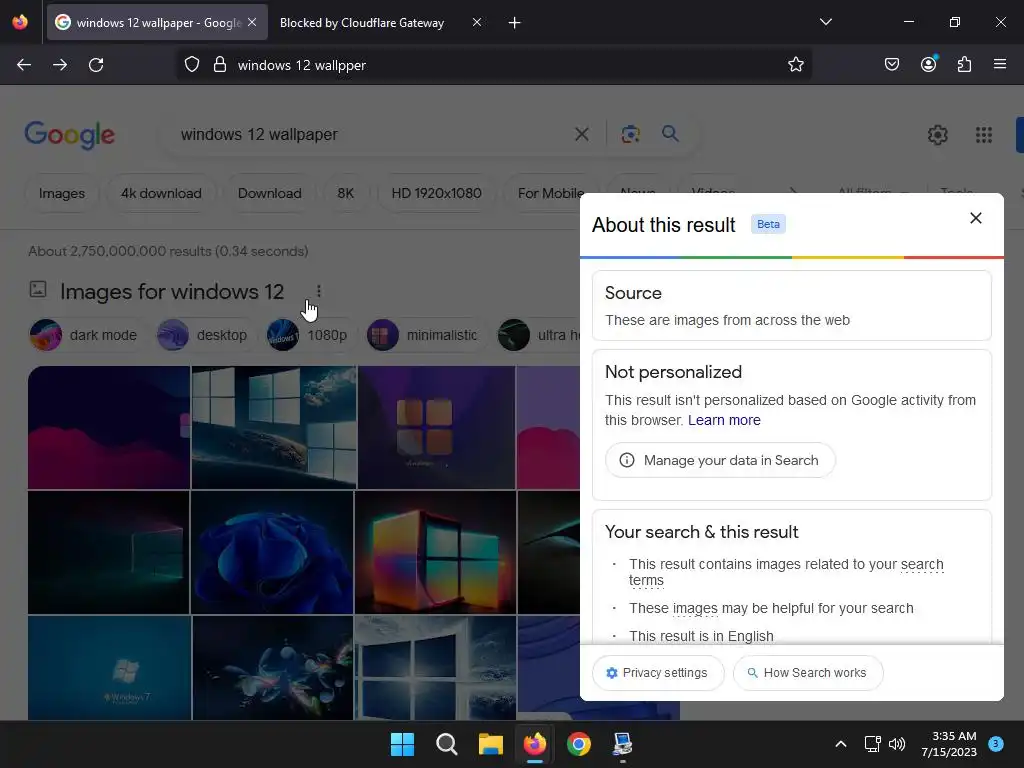Open the Firefox hamburger menu
The width and height of the screenshot is (1024, 768).
[x=999, y=65]
